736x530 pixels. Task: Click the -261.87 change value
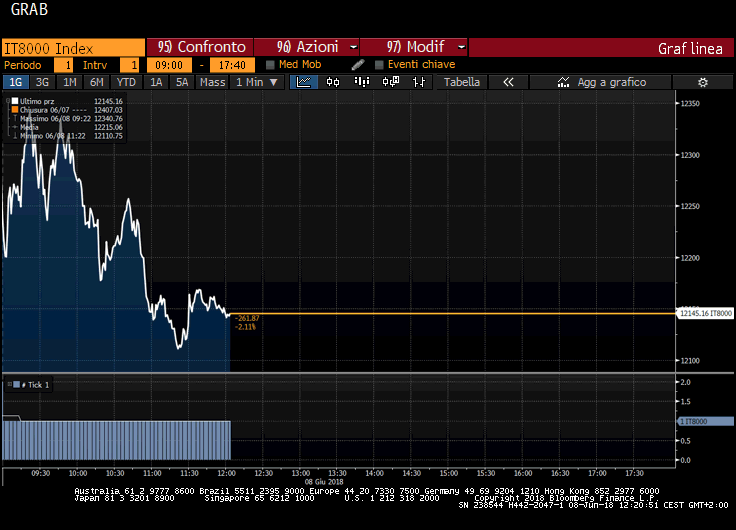click(247, 318)
